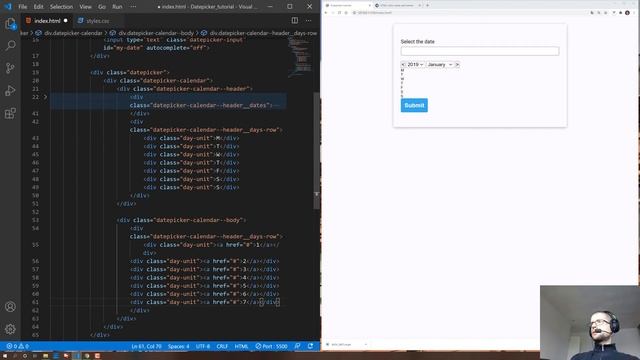Click the "Select the date" label
Viewport: 640px width, 360px height.
coord(418,42)
